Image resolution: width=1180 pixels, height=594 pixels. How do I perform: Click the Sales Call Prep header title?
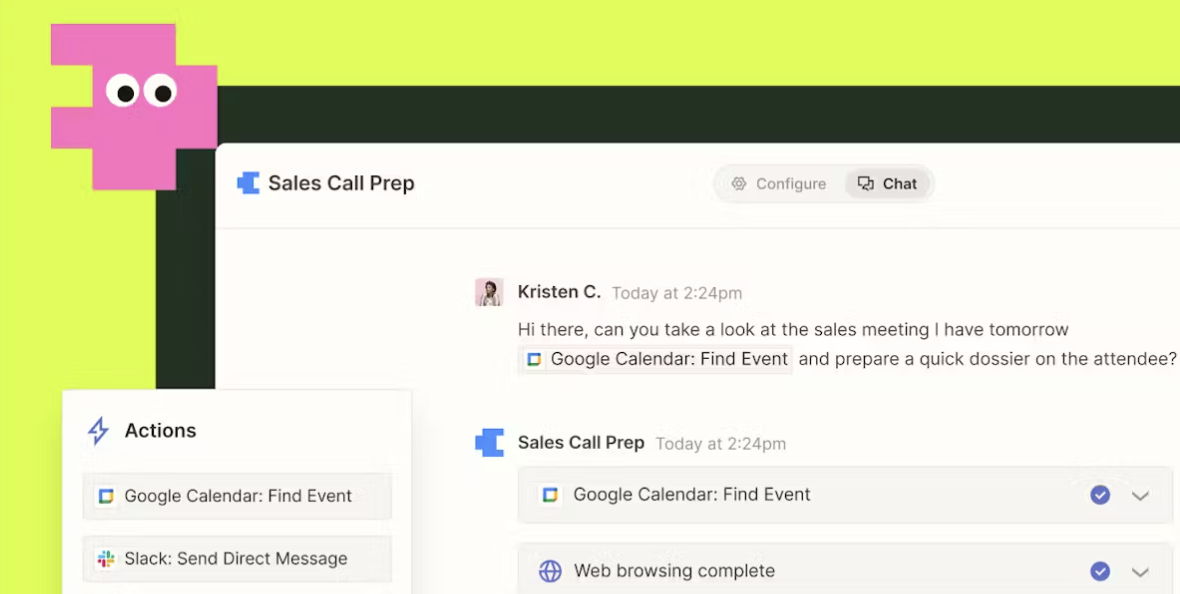341,183
